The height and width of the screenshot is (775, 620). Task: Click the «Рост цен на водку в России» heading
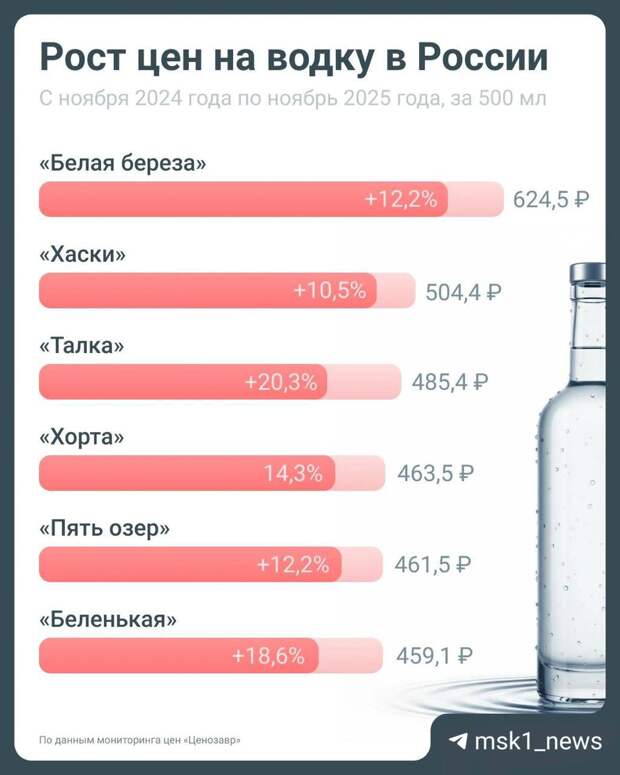[293, 58]
